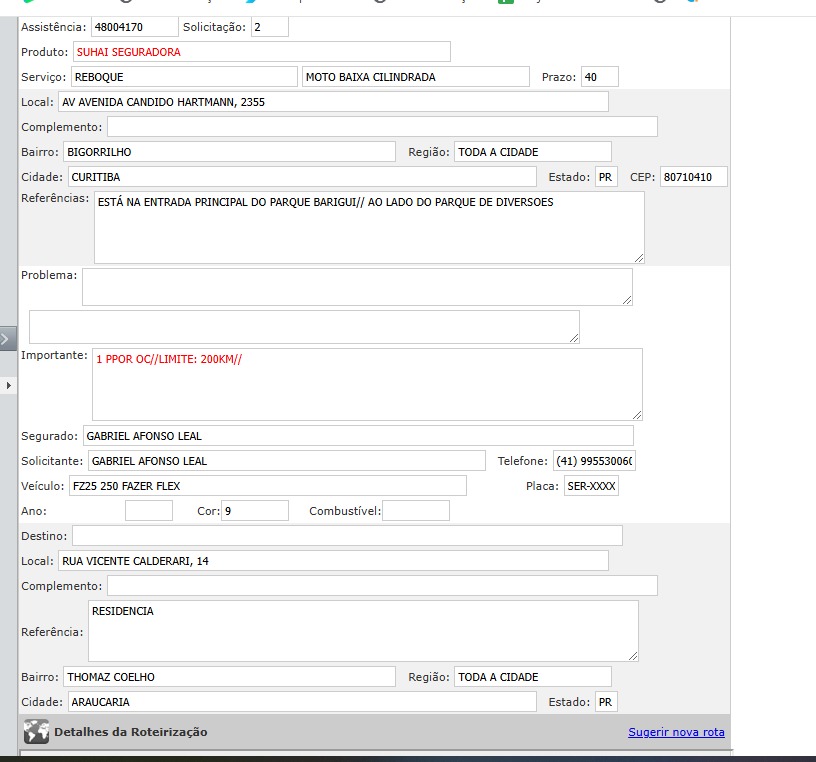816x762 pixels.
Task: Select the Solicitação field
Action: (x=270, y=27)
